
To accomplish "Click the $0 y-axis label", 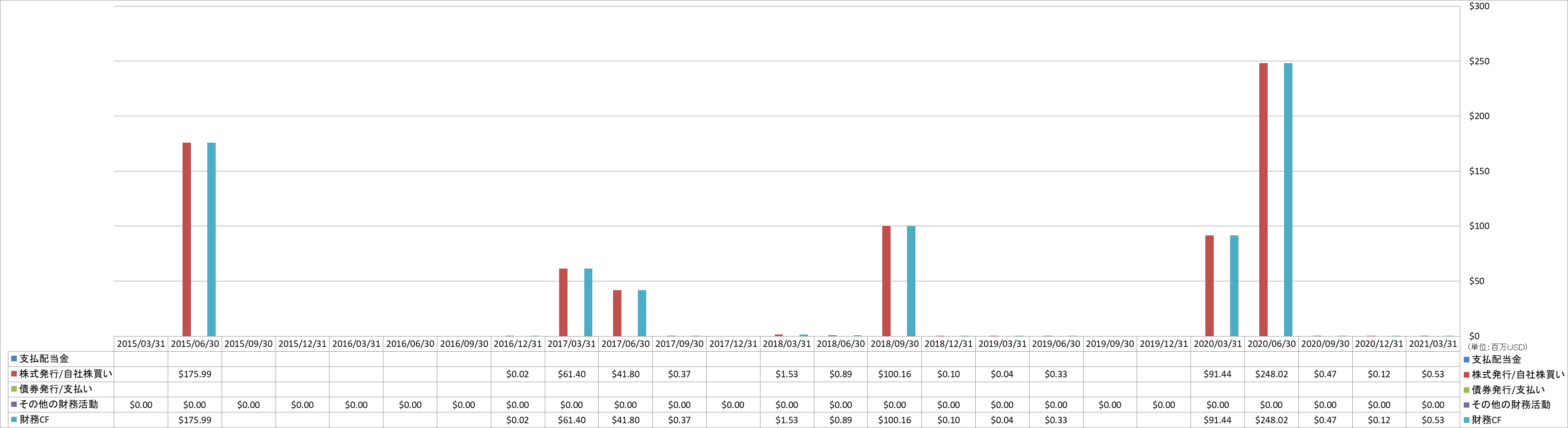I will point(1474,336).
